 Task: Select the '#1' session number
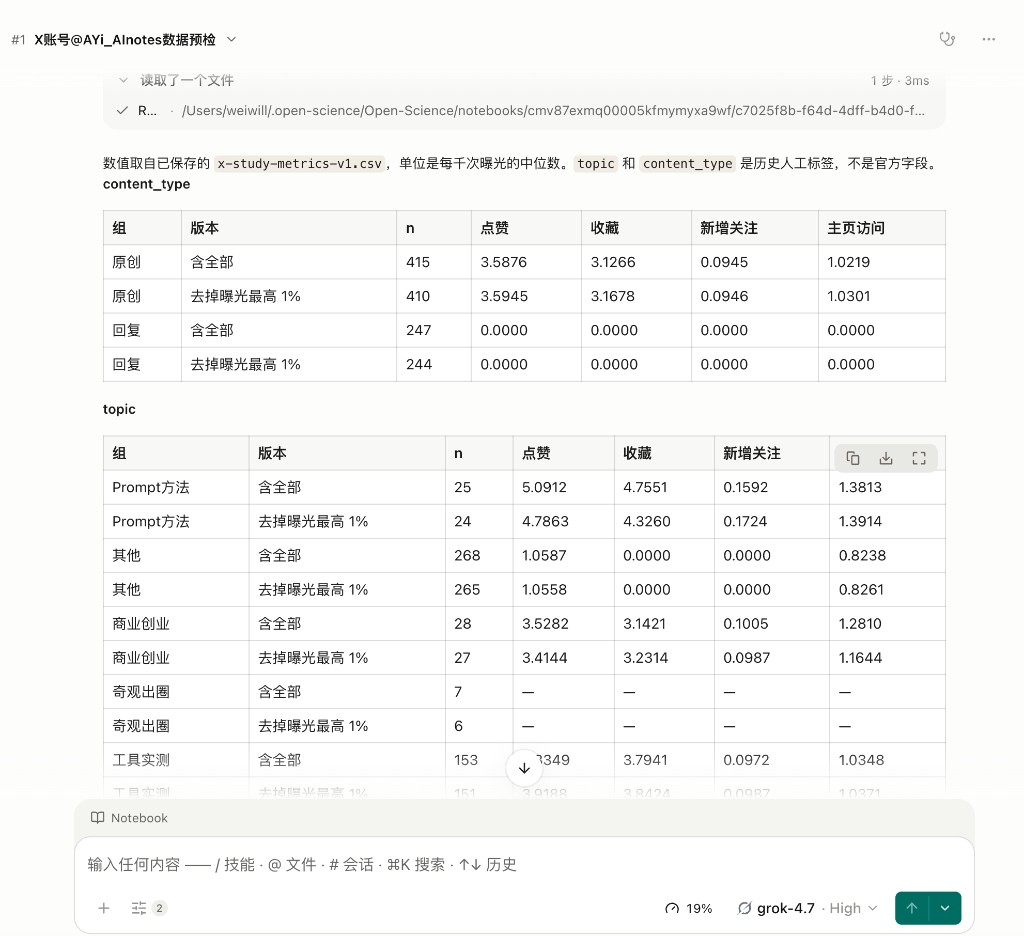(x=18, y=40)
